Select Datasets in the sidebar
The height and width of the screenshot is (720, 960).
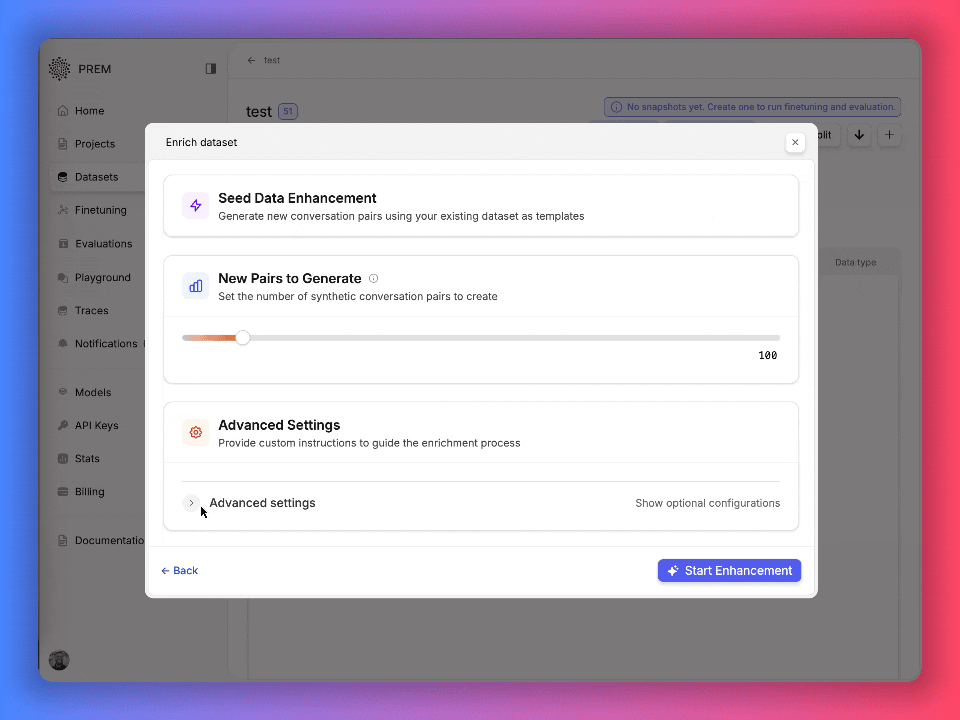(x=96, y=177)
